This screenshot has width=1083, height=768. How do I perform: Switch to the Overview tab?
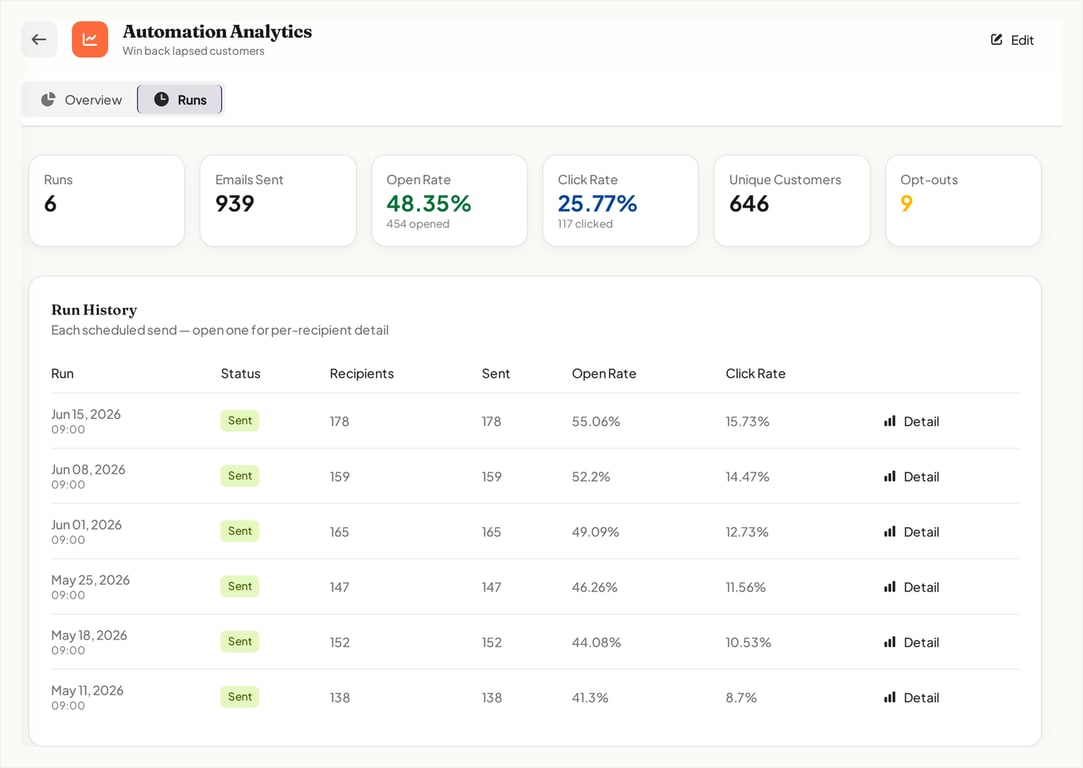82,99
